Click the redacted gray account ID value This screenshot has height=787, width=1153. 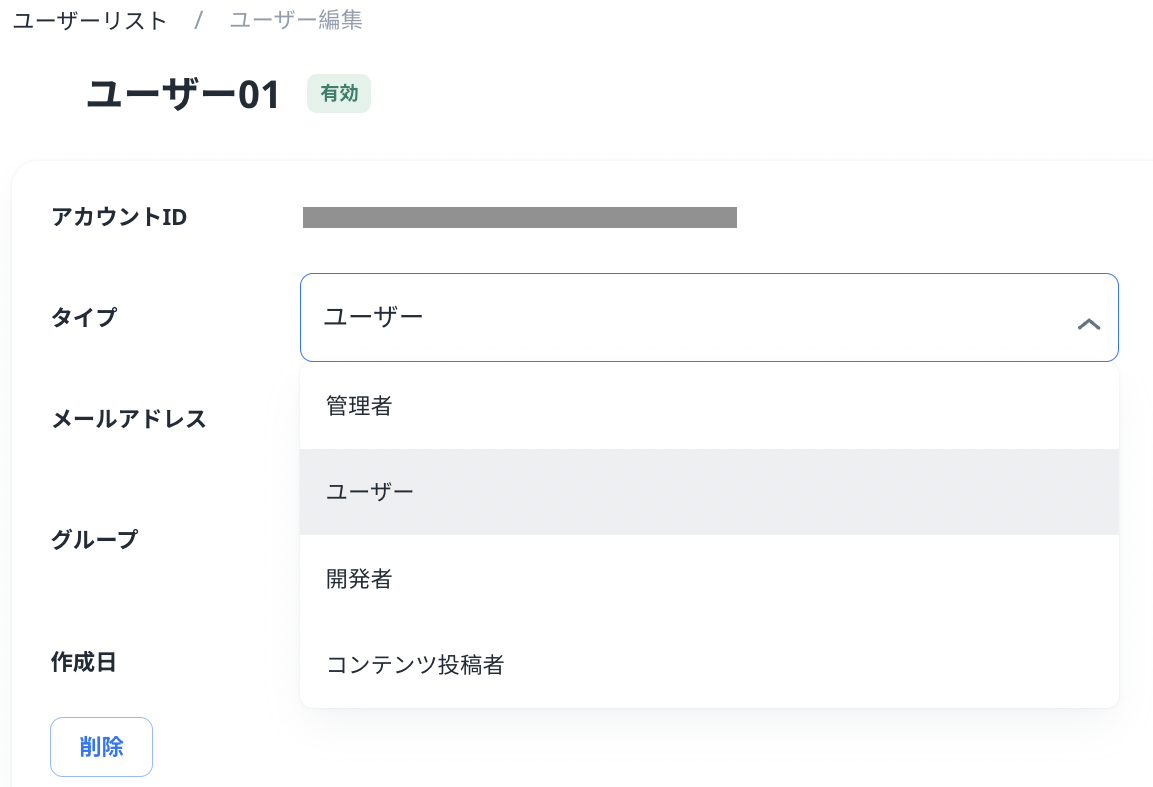coord(519,217)
